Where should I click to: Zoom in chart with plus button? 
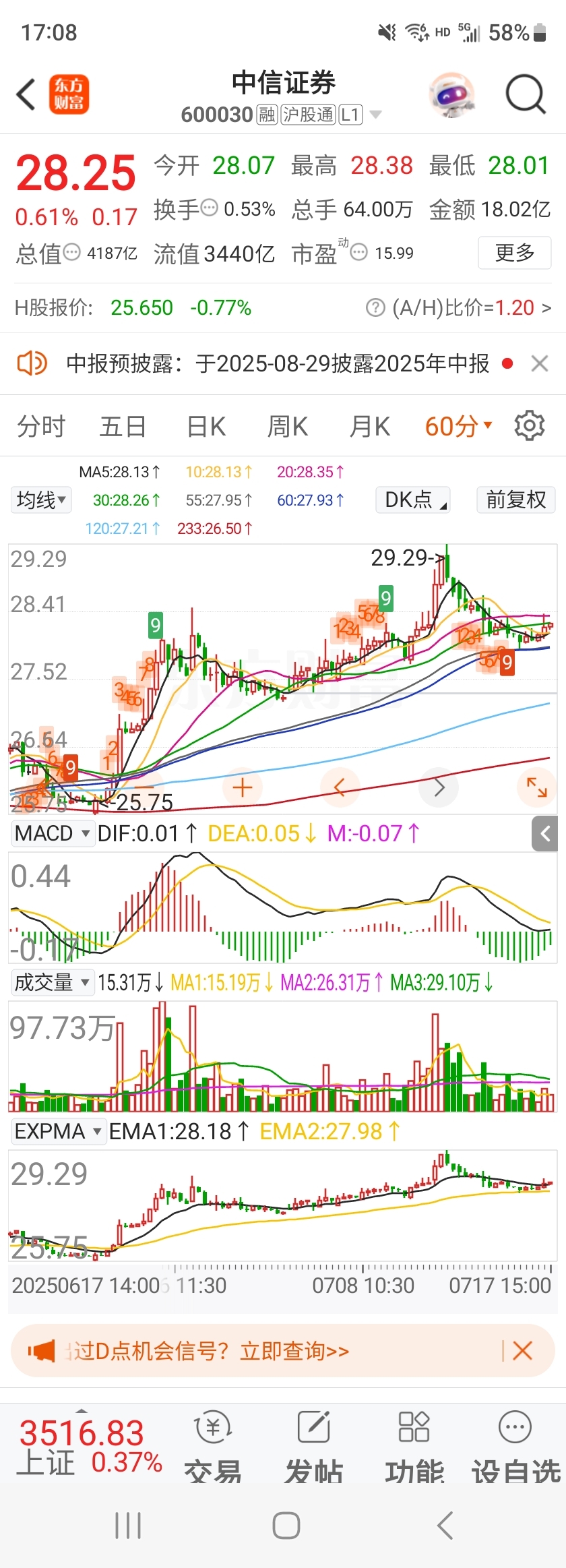pyautogui.click(x=242, y=787)
